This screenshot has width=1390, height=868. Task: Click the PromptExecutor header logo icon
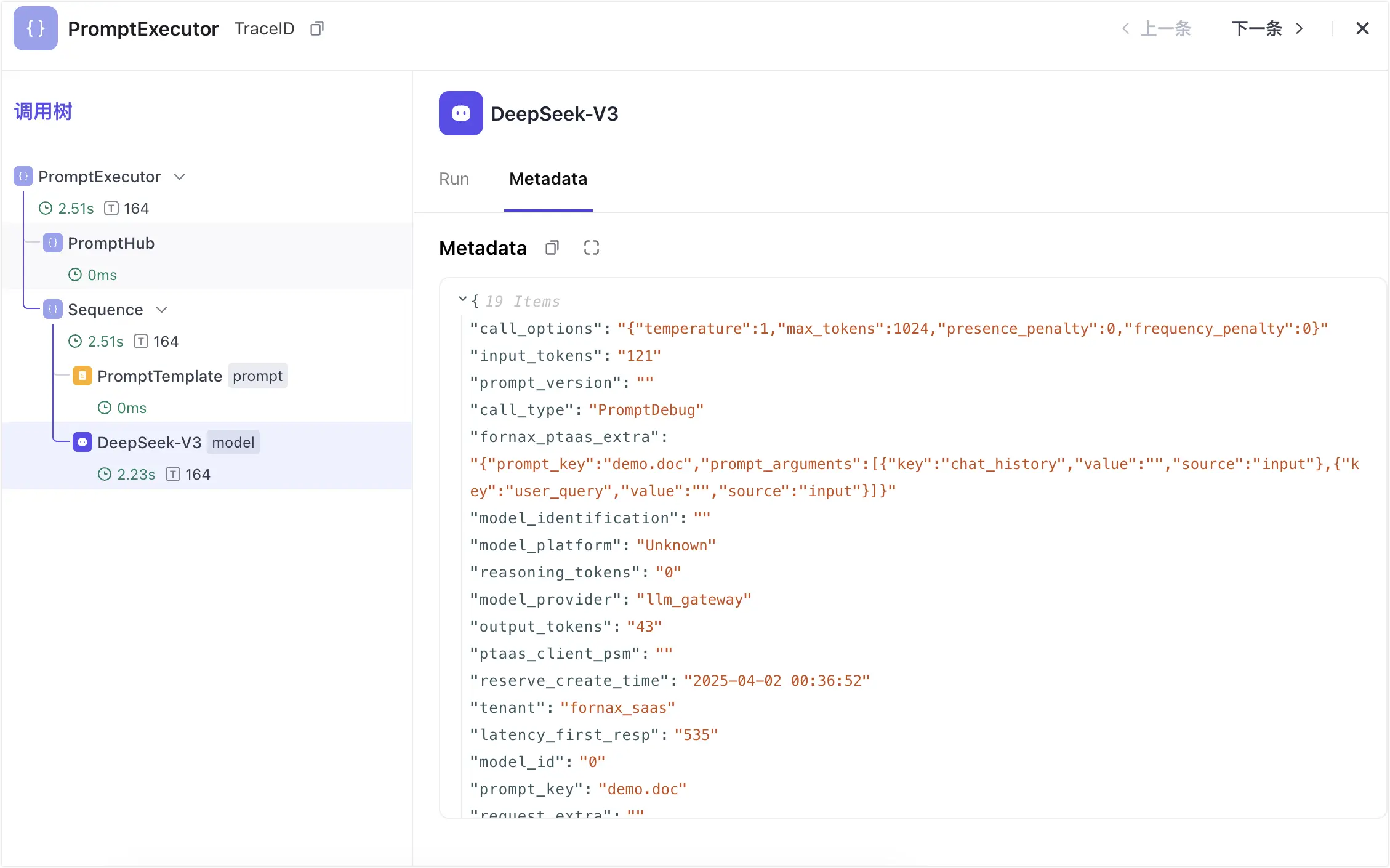36,28
